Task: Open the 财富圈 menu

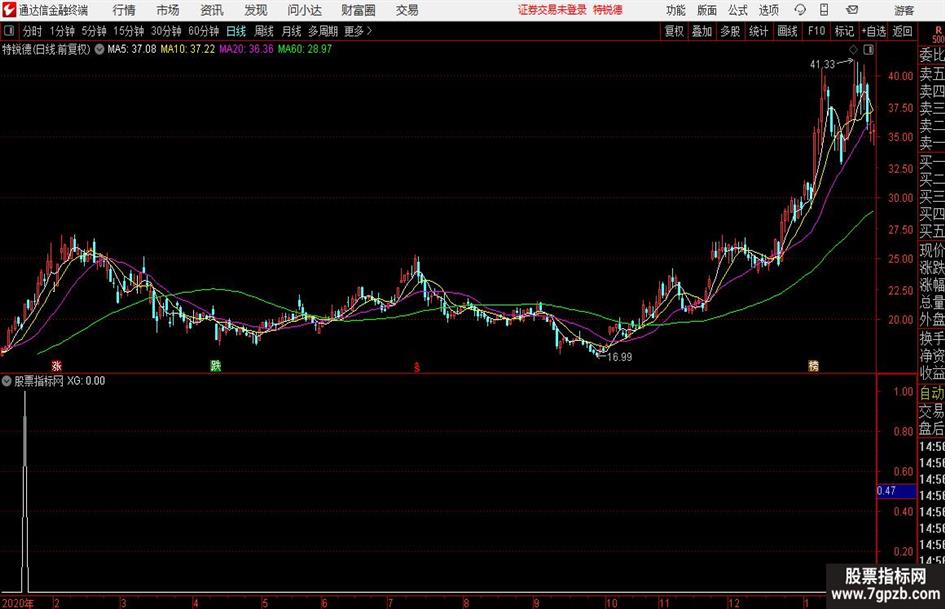Action: coord(358,10)
